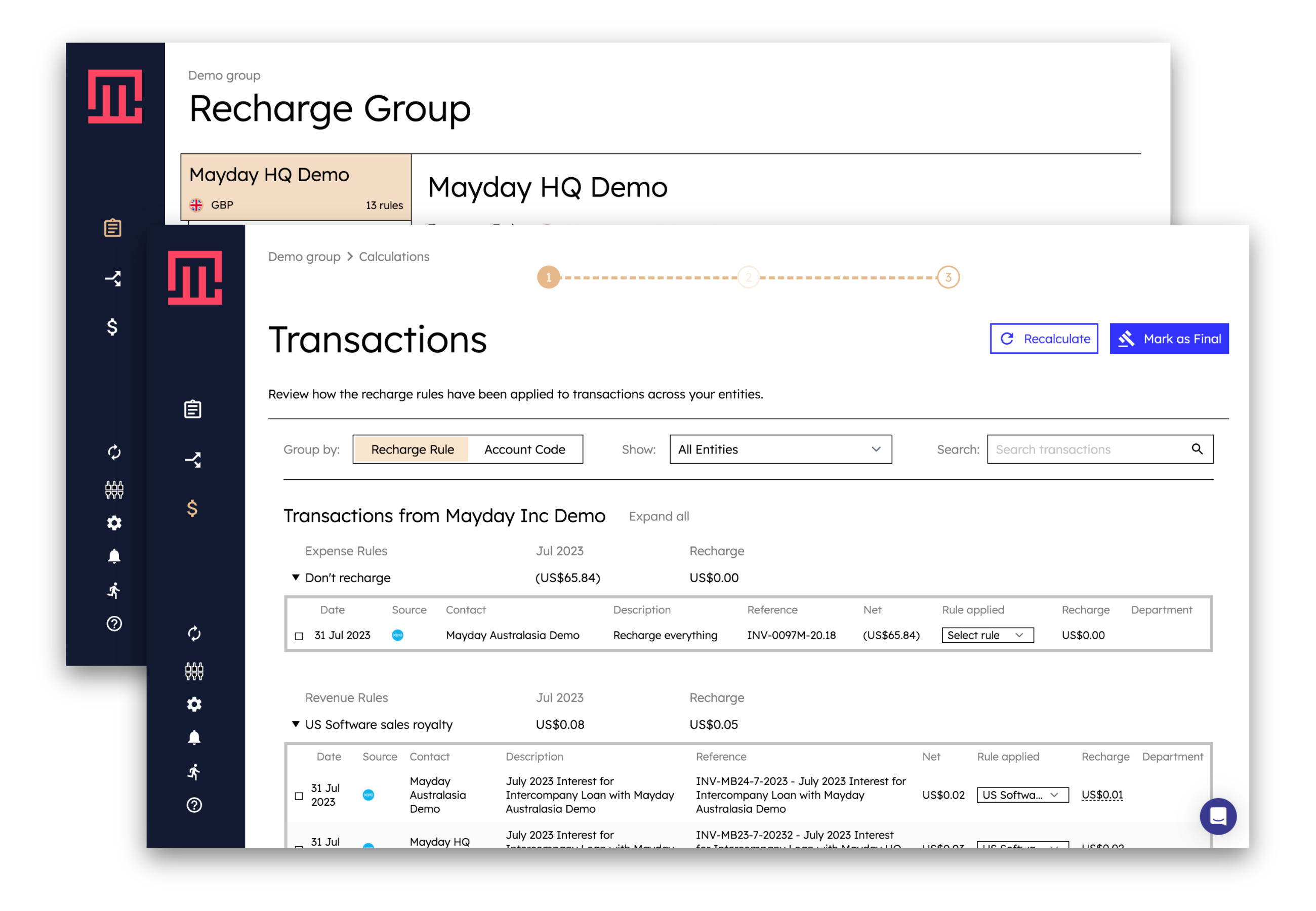Open the All Entities dropdown
Image resolution: width=1316 pixels, height=911 pixels.
tap(780, 450)
